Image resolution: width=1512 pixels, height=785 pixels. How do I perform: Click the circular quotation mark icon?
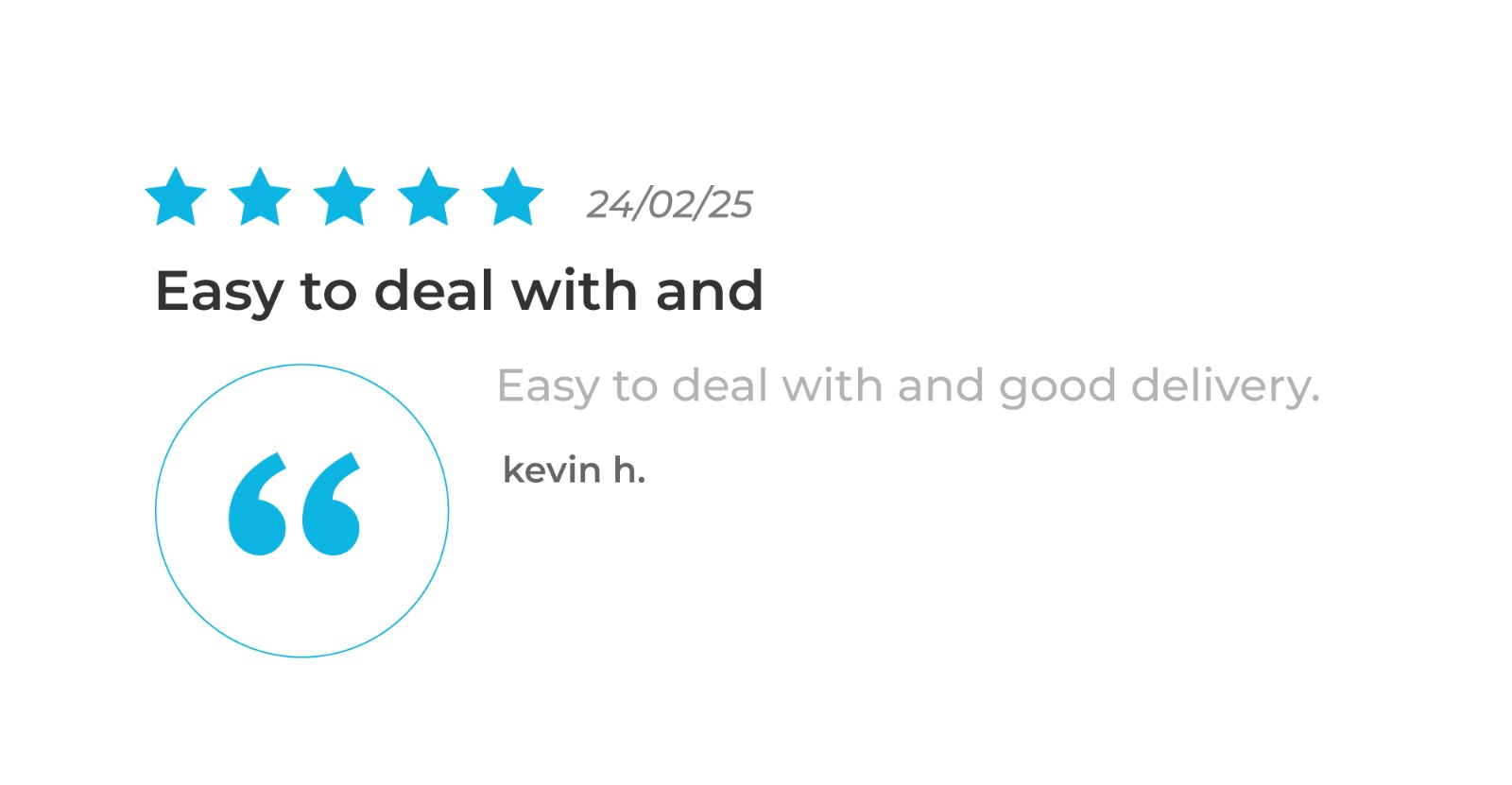302,511
